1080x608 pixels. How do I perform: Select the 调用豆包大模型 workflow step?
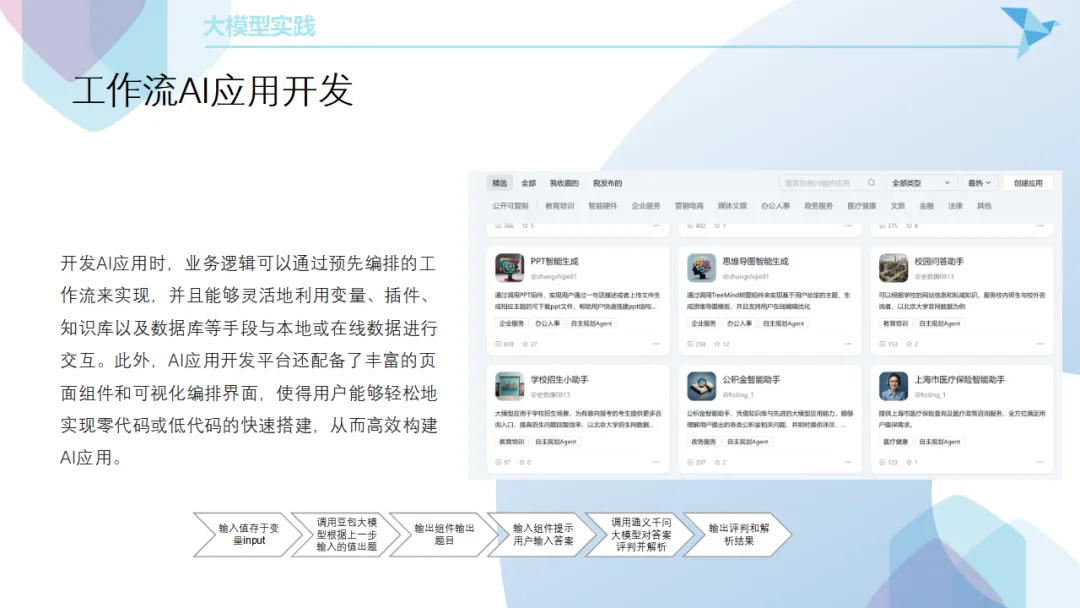(x=346, y=534)
